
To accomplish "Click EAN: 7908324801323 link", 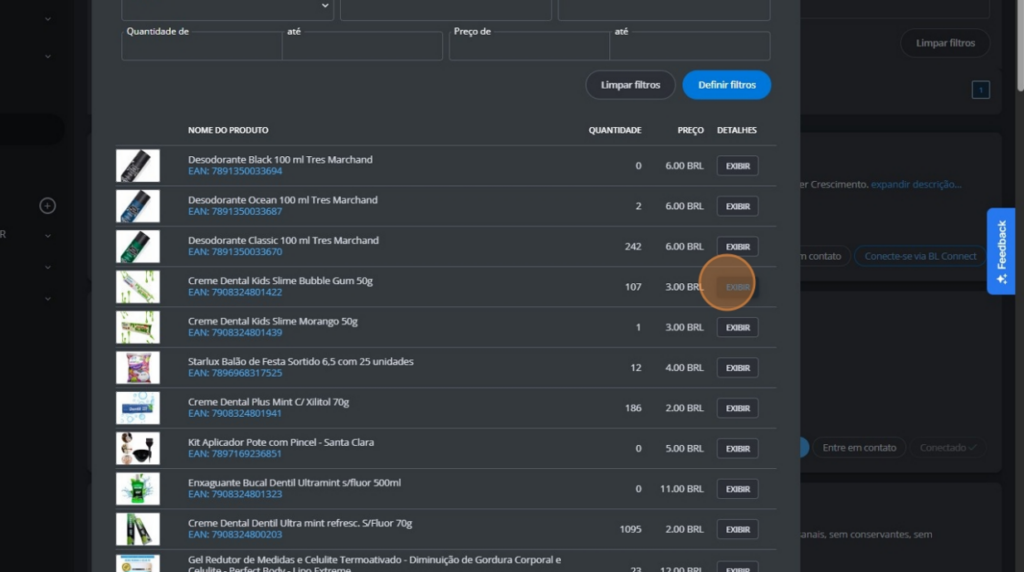I will [x=235, y=494].
